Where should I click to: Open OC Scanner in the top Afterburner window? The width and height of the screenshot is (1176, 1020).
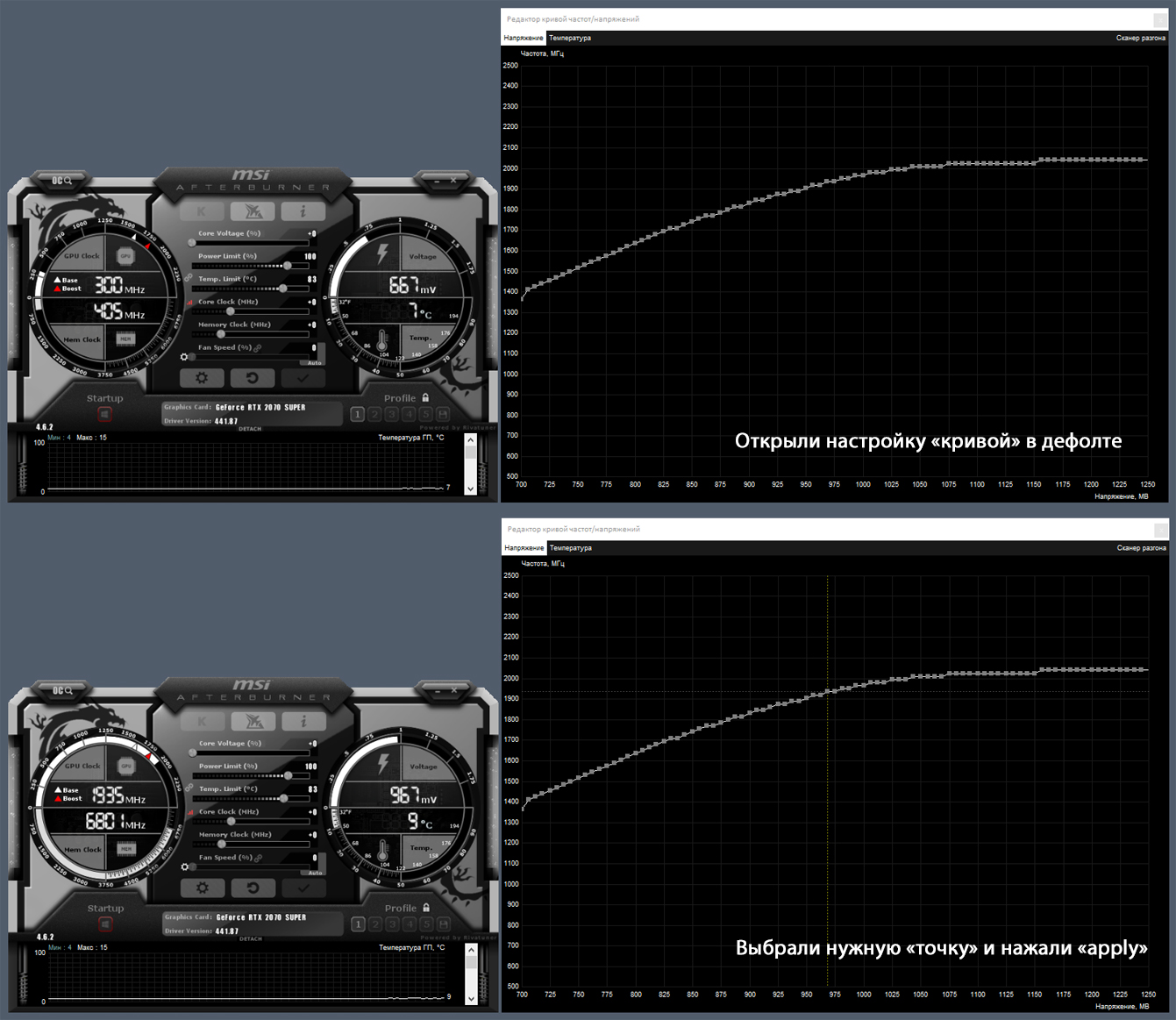point(61,180)
